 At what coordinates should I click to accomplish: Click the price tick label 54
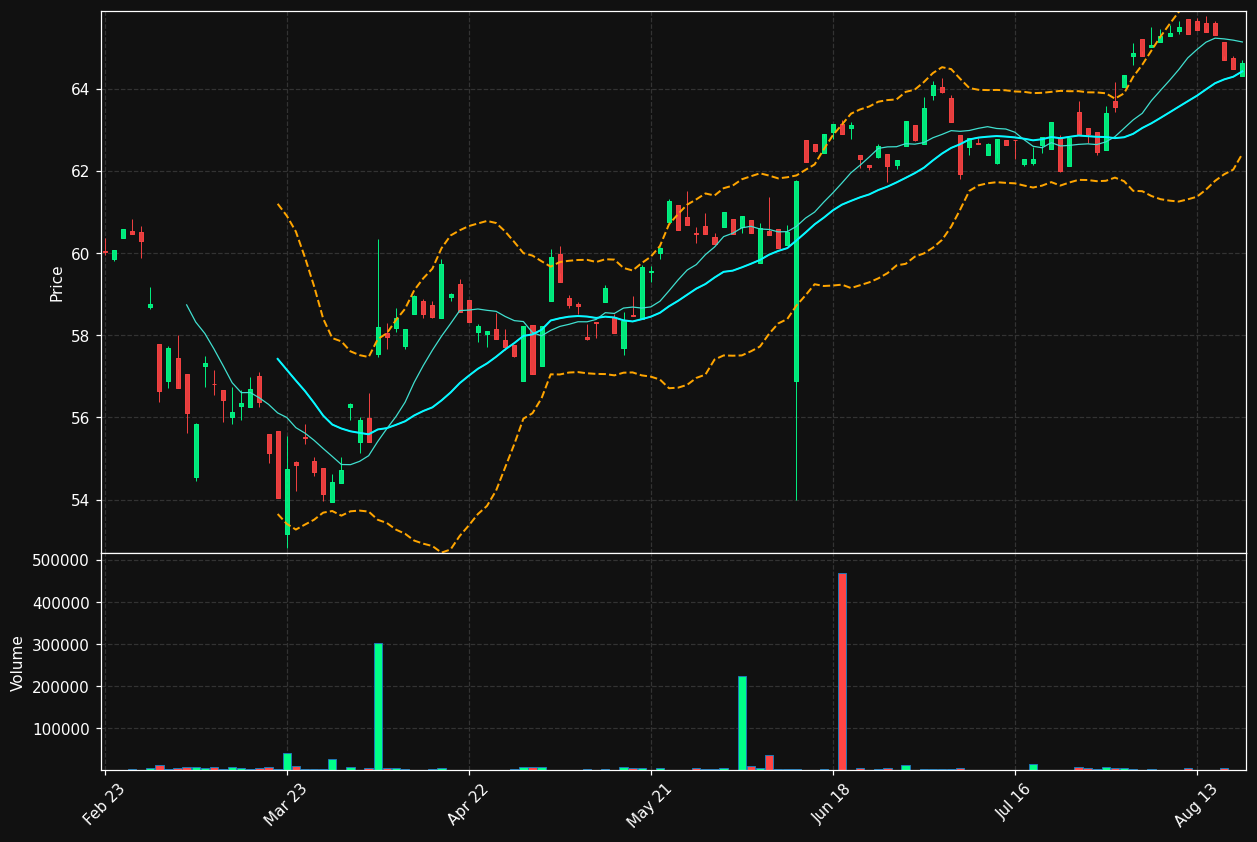80,500
